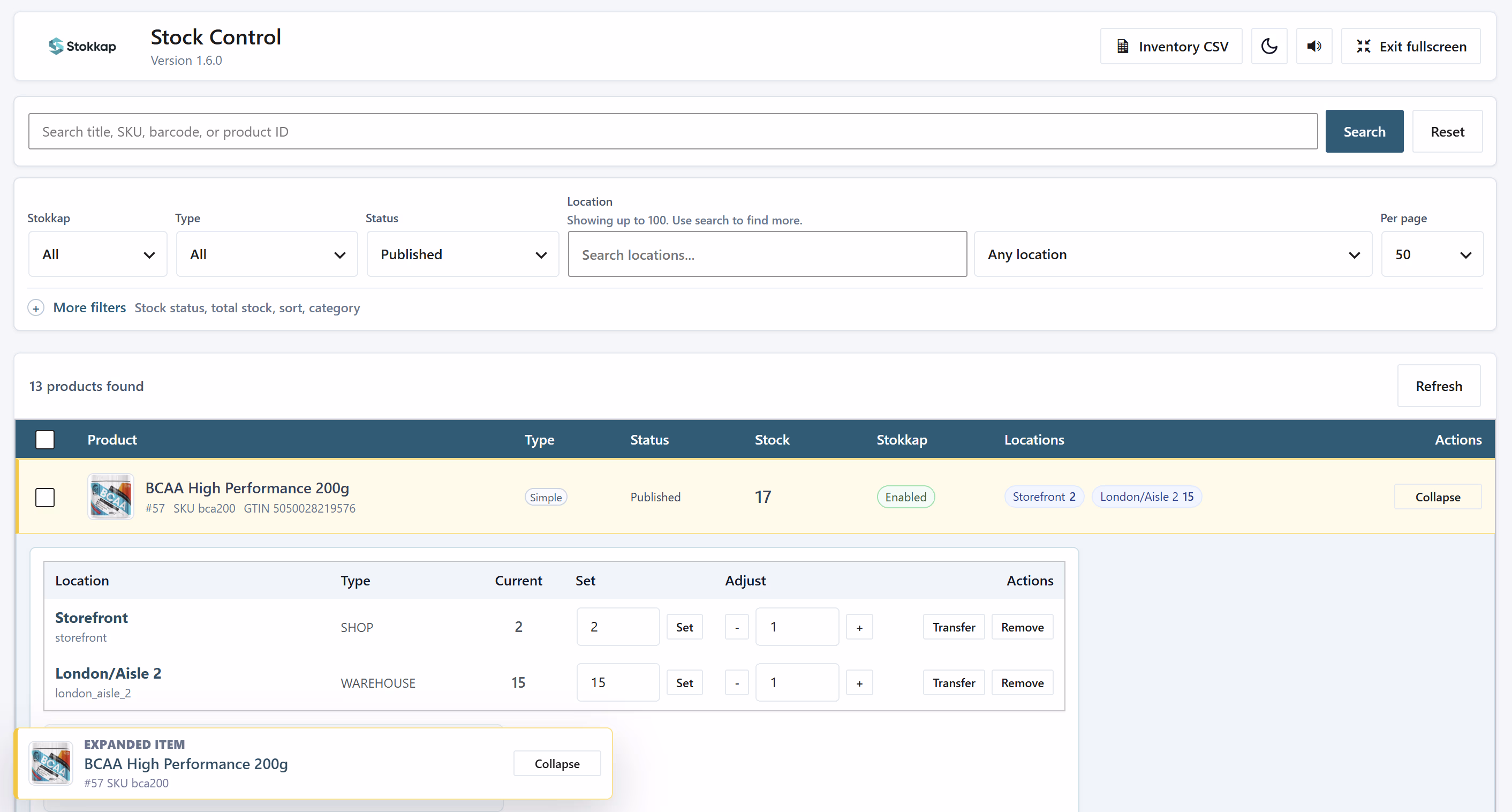Collapse from the Expanded Item floating card
Screen dimensions: 1512x812
pyautogui.click(x=556, y=764)
